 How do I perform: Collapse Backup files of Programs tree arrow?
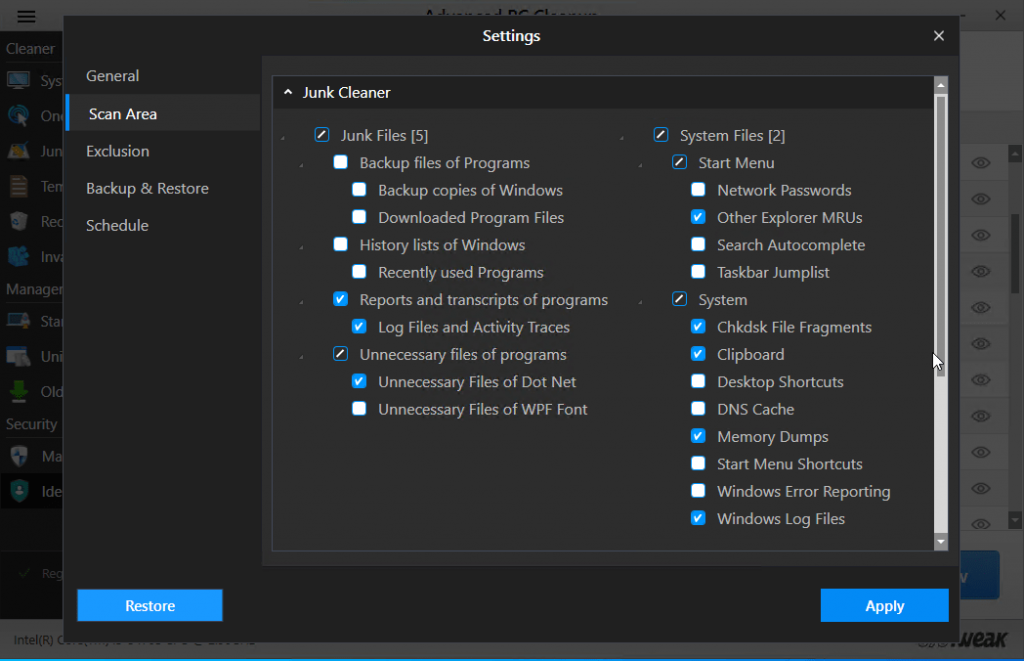(301, 165)
